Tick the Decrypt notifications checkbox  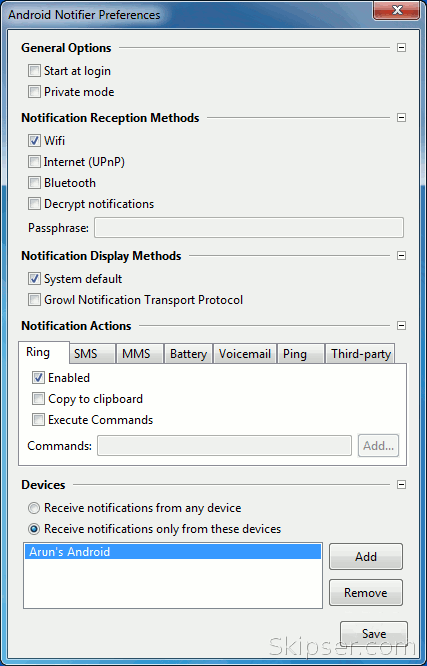(x=34, y=204)
